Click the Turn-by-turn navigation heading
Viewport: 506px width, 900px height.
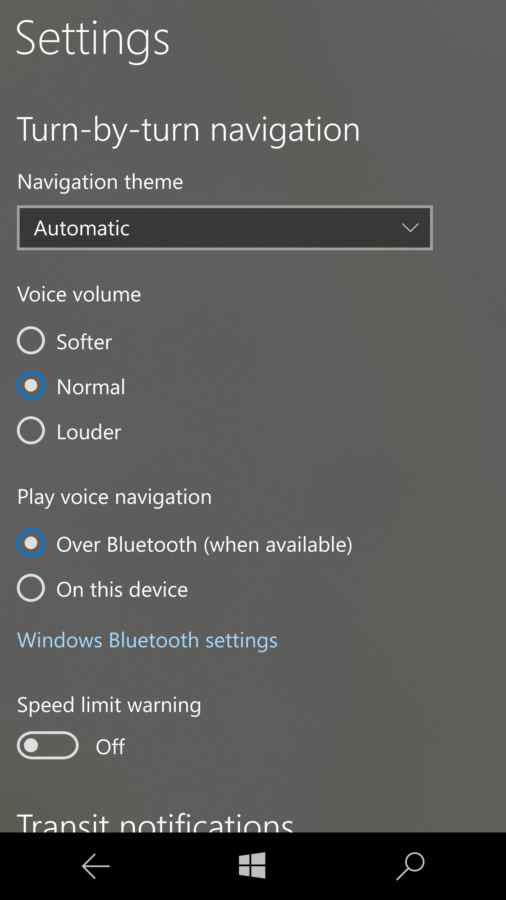[189, 130]
